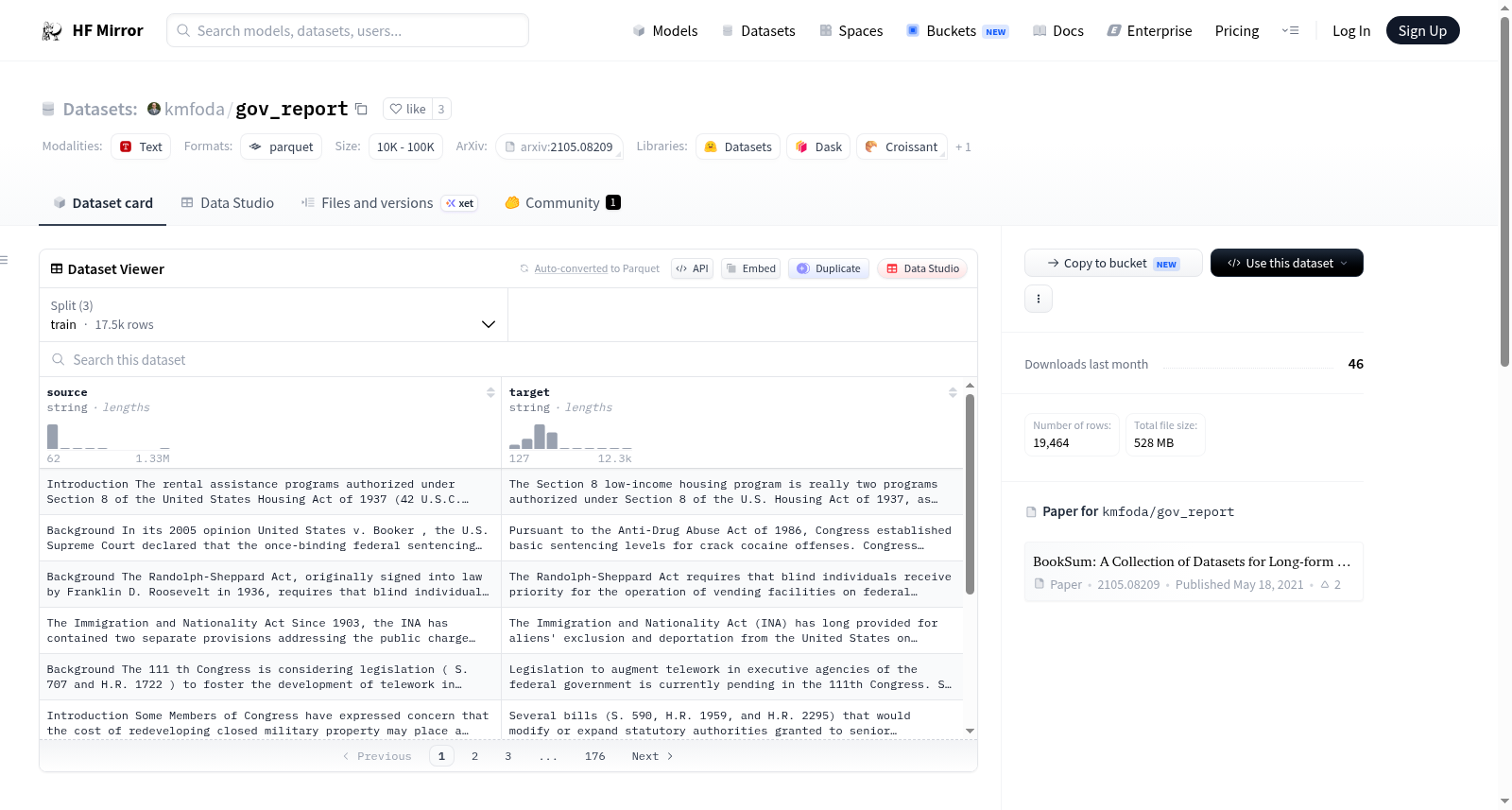Click the Croissant library tag
1512x810 pixels.
(x=902, y=146)
